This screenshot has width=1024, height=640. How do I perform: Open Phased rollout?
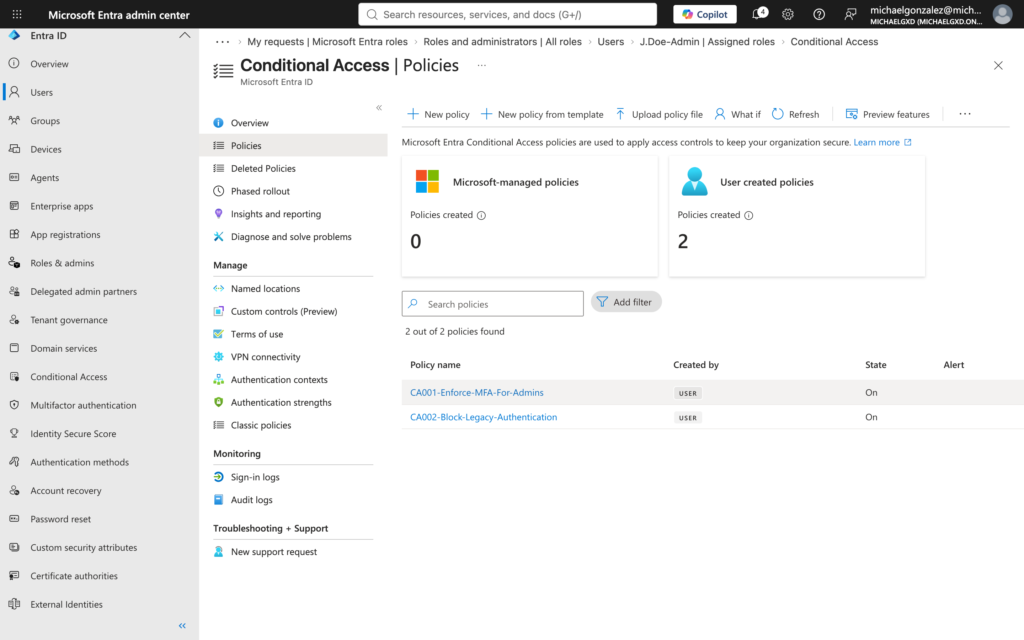coord(260,191)
